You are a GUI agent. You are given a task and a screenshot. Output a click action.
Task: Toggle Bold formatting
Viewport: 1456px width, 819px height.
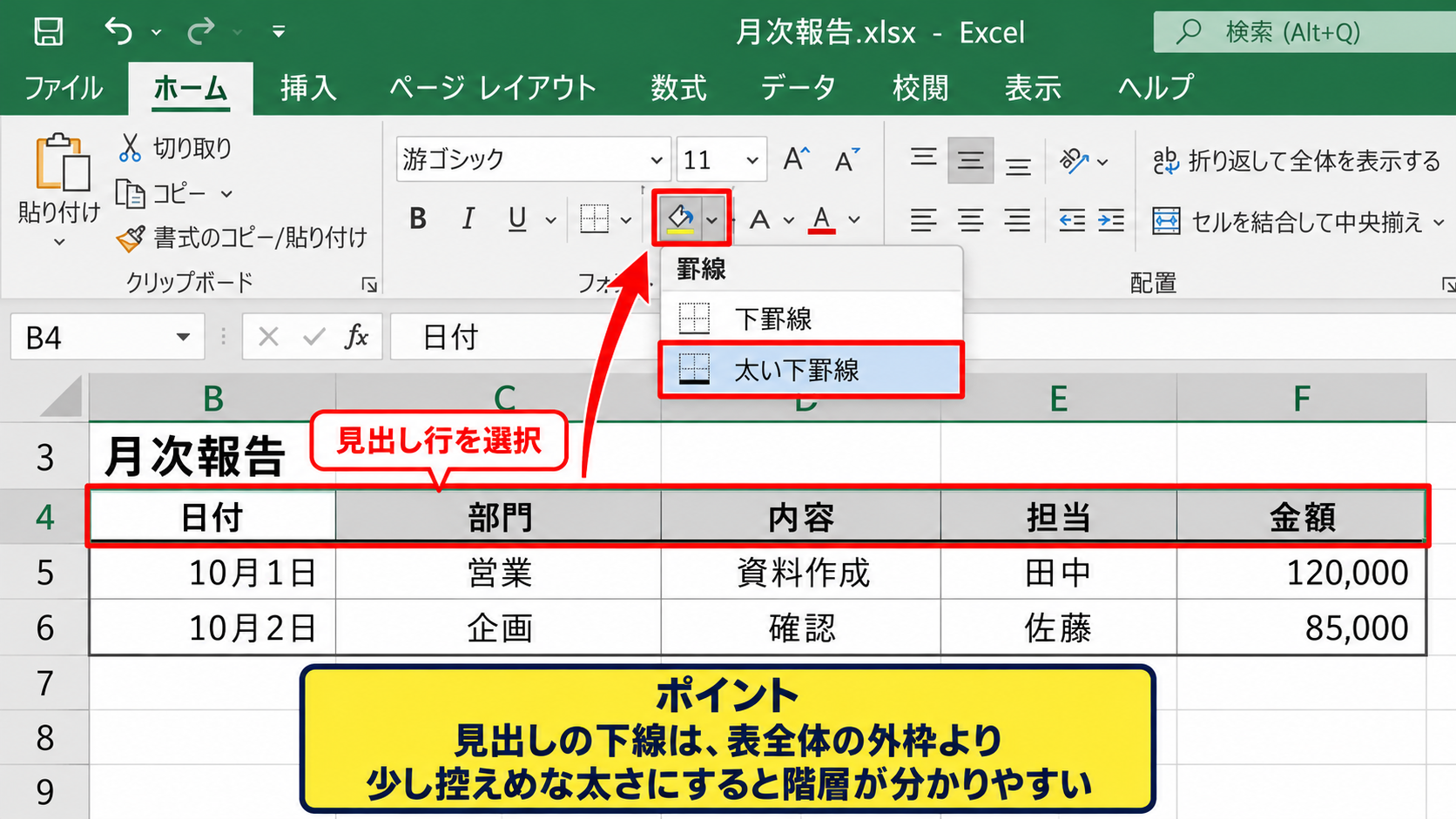pos(418,219)
